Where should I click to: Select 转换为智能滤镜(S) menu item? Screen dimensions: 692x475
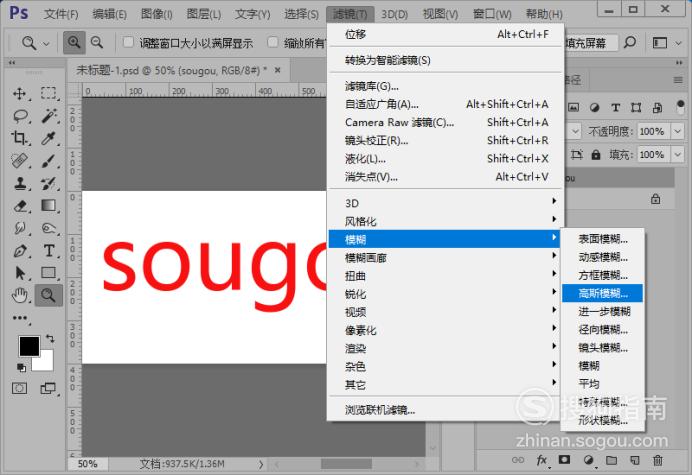[446, 60]
